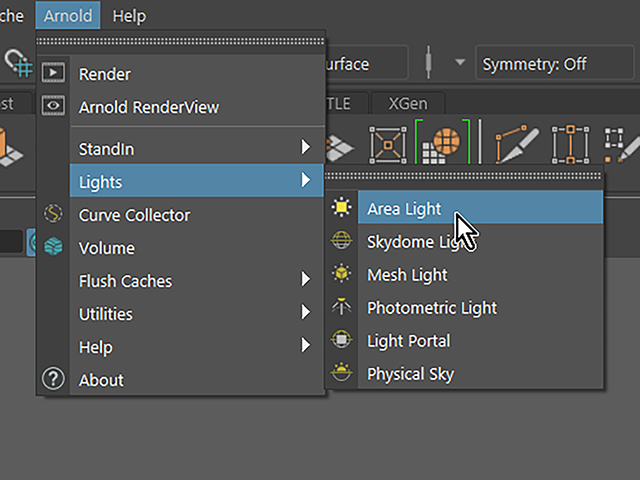Viewport: 640px width, 480px height.
Task: Expand the StandIn submenu
Action: [x=197, y=149]
